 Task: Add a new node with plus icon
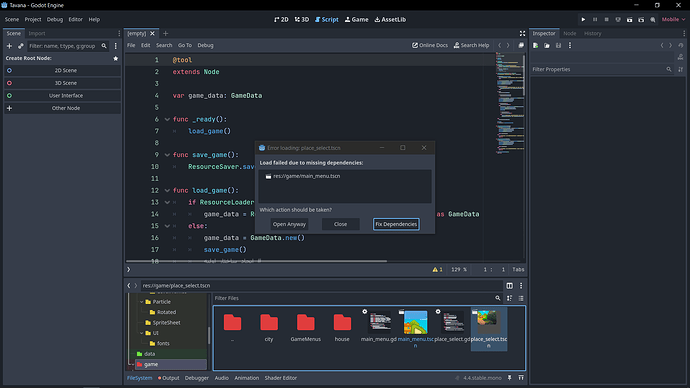pos(9,46)
